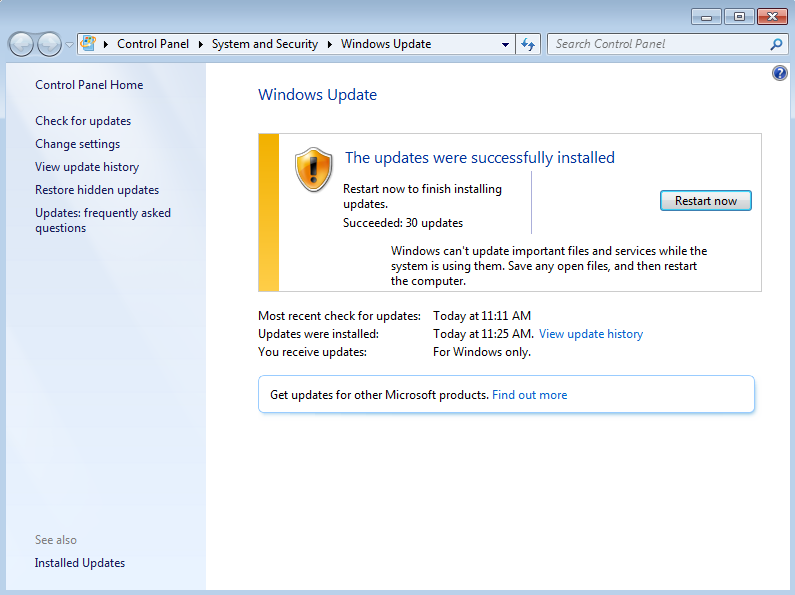Click the magnifier icon in the search box
This screenshot has height=595, width=795.
(x=776, y=44)
